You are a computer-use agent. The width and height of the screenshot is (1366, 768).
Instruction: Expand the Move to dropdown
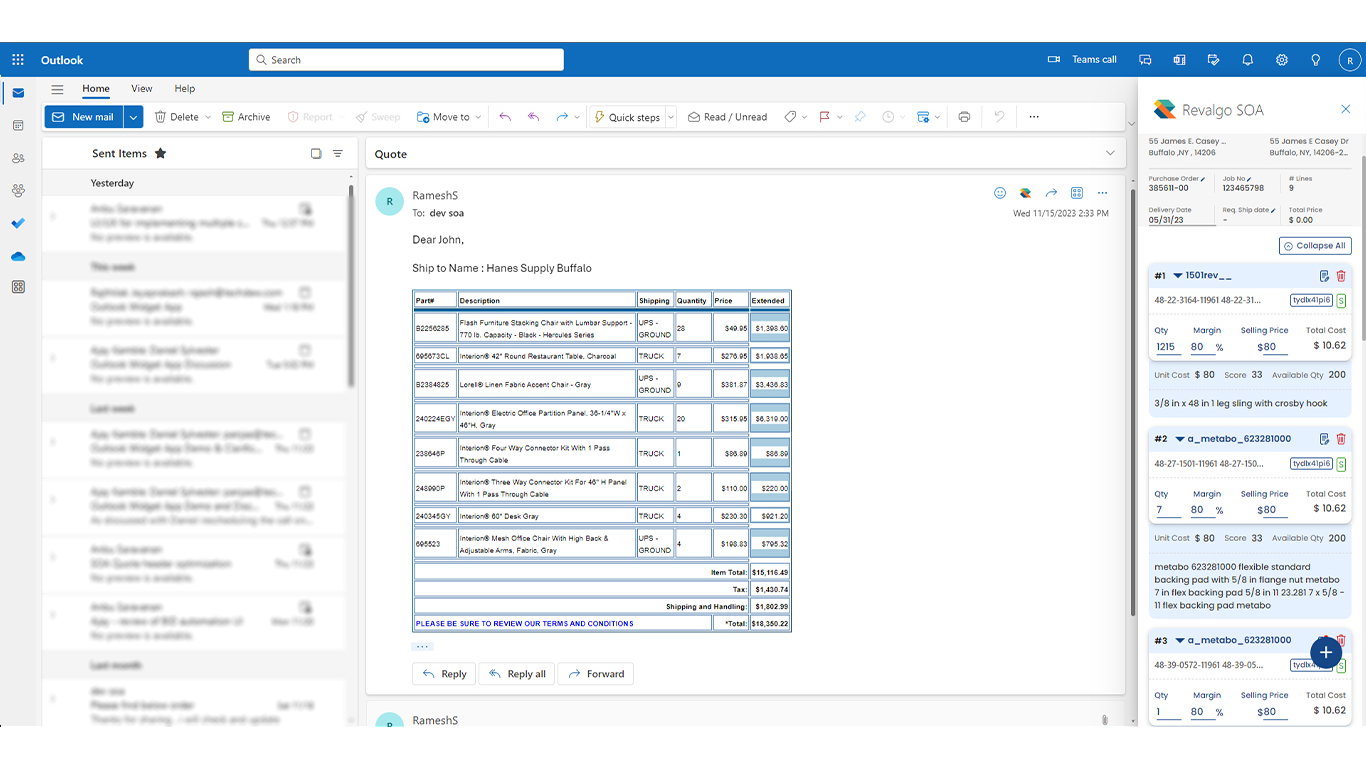[x=478, y=117]
